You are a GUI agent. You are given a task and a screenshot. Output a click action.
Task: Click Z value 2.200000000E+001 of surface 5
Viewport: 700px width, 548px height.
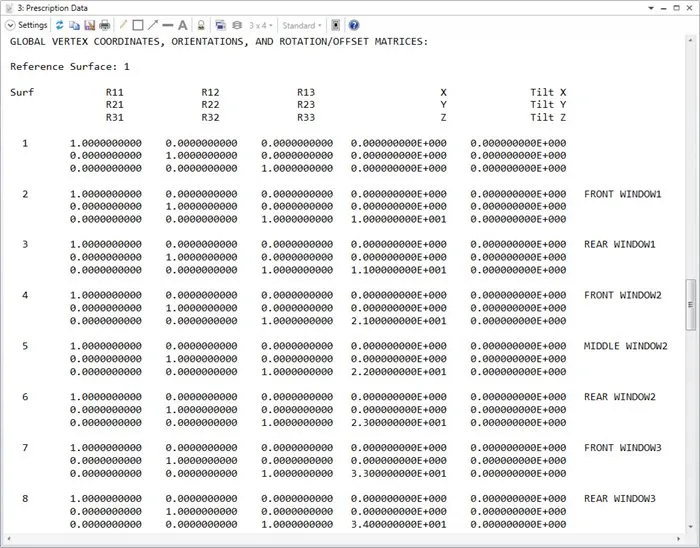click(398, 372)
